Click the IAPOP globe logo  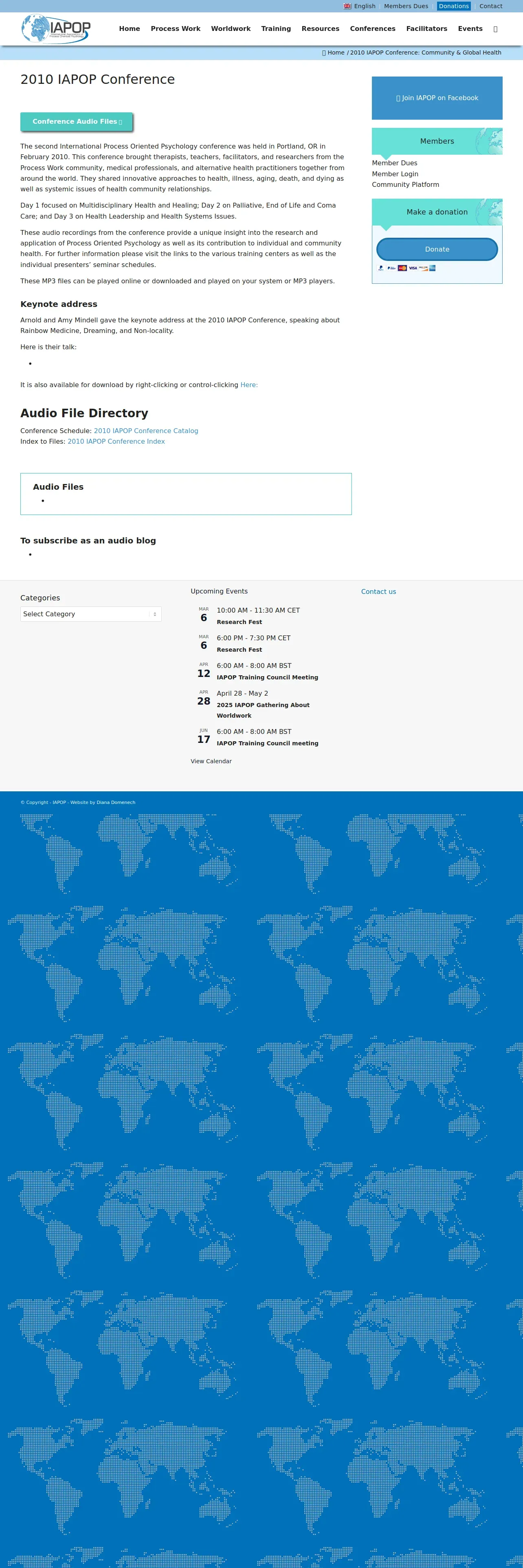click(x=56, y=28)
